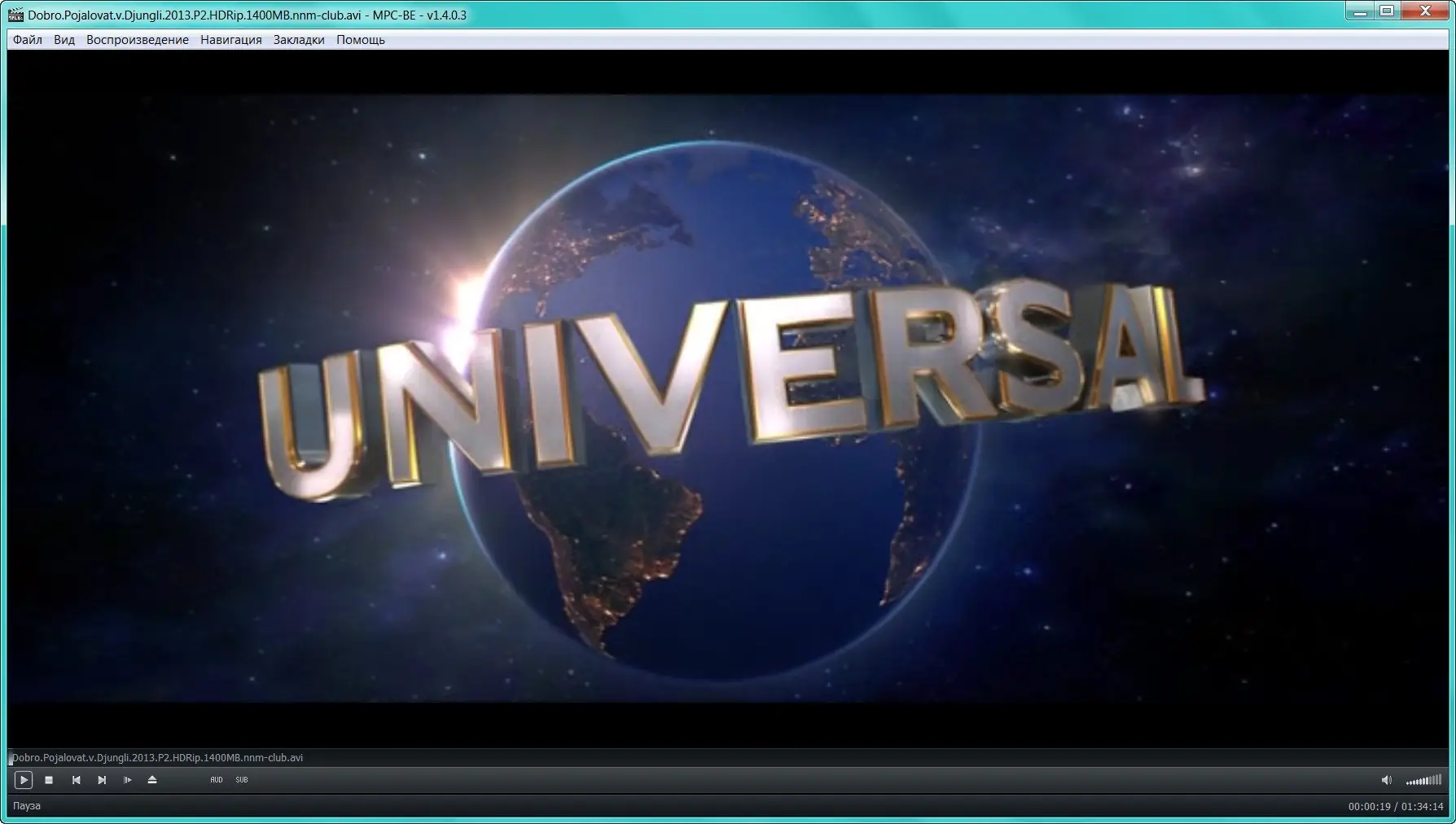The image size is (1456, 824).
Task: Open the Файл menu
Action: pyautogui.click(x=28, y=40)
